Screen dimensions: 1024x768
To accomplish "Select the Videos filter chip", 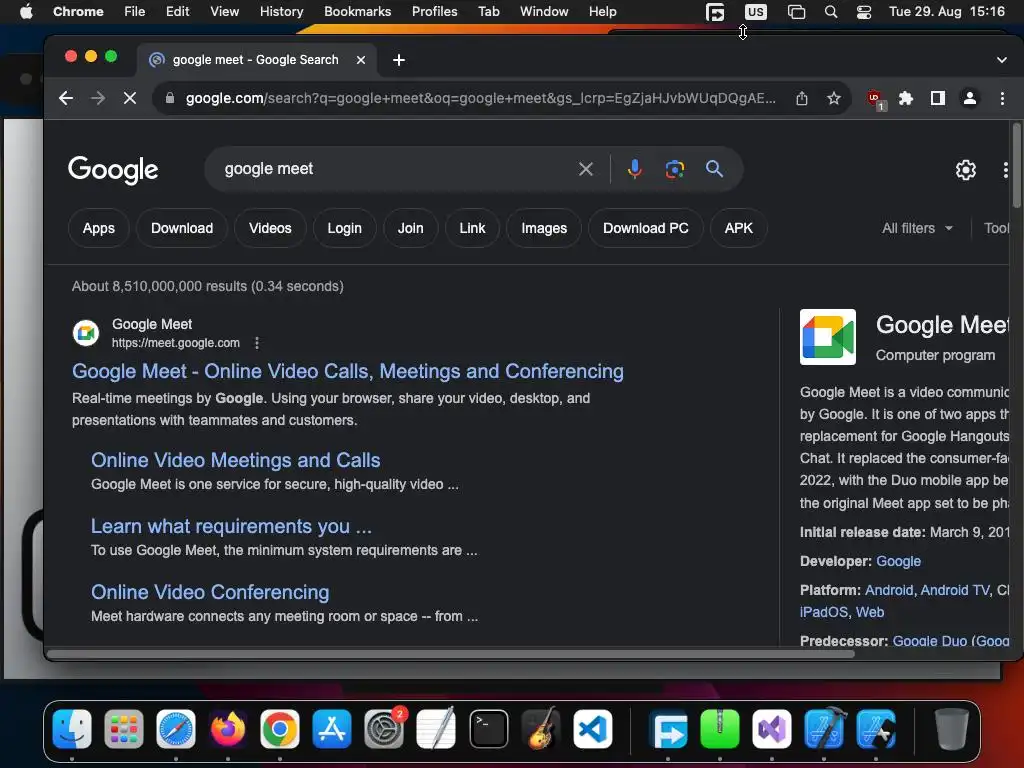I will (270, 229).
